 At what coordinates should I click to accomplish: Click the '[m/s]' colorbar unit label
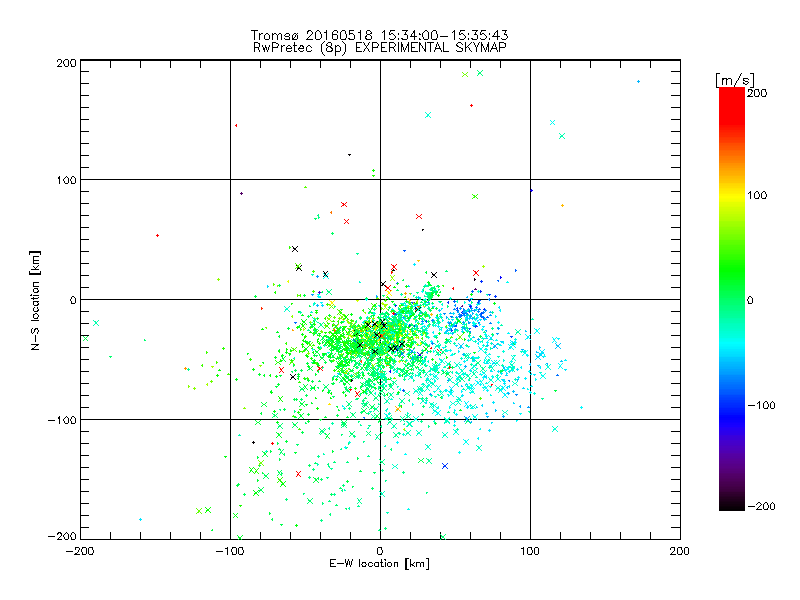click(x=735, y=80)
